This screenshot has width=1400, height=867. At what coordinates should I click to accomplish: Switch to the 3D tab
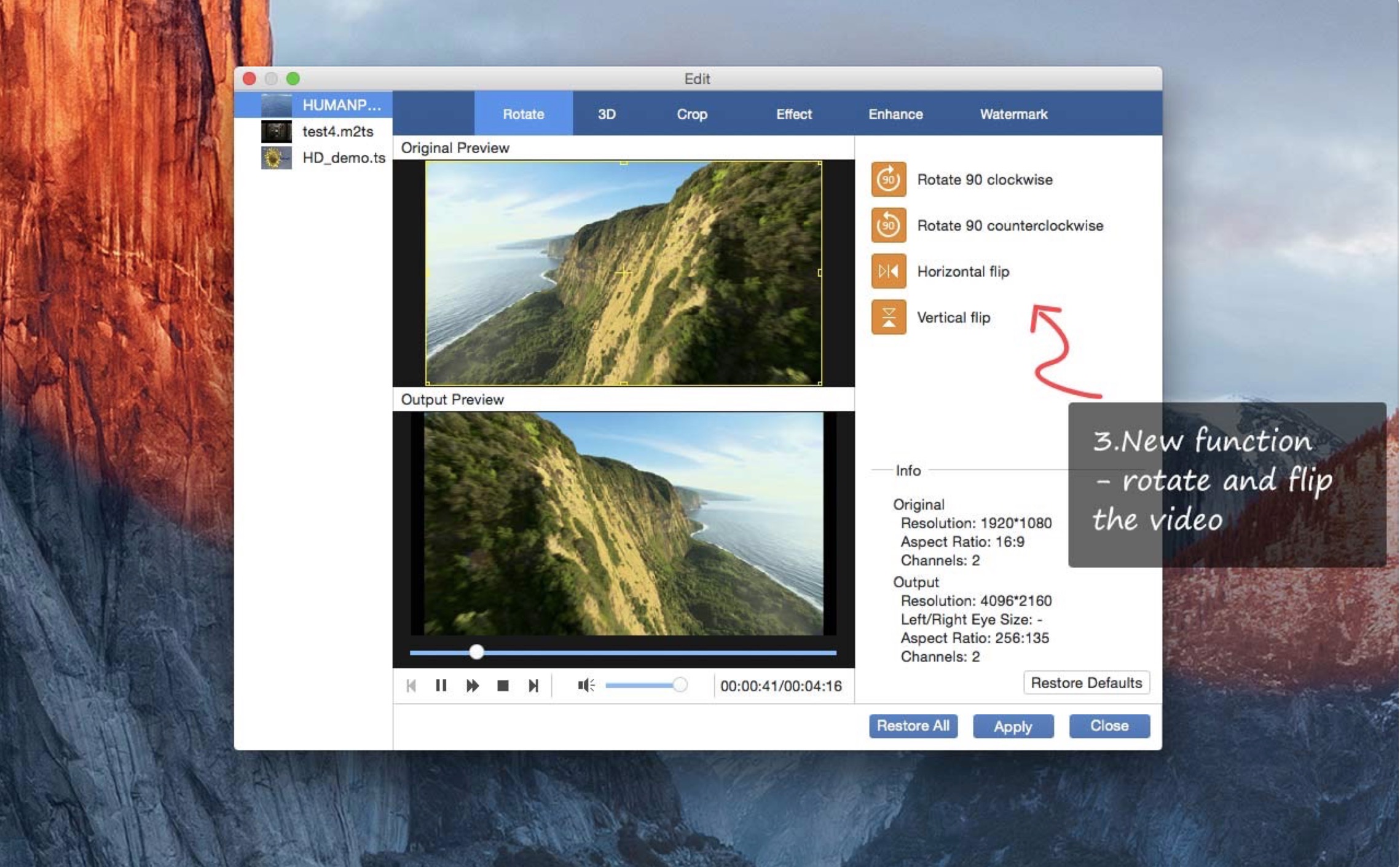[x=607, y=114]
